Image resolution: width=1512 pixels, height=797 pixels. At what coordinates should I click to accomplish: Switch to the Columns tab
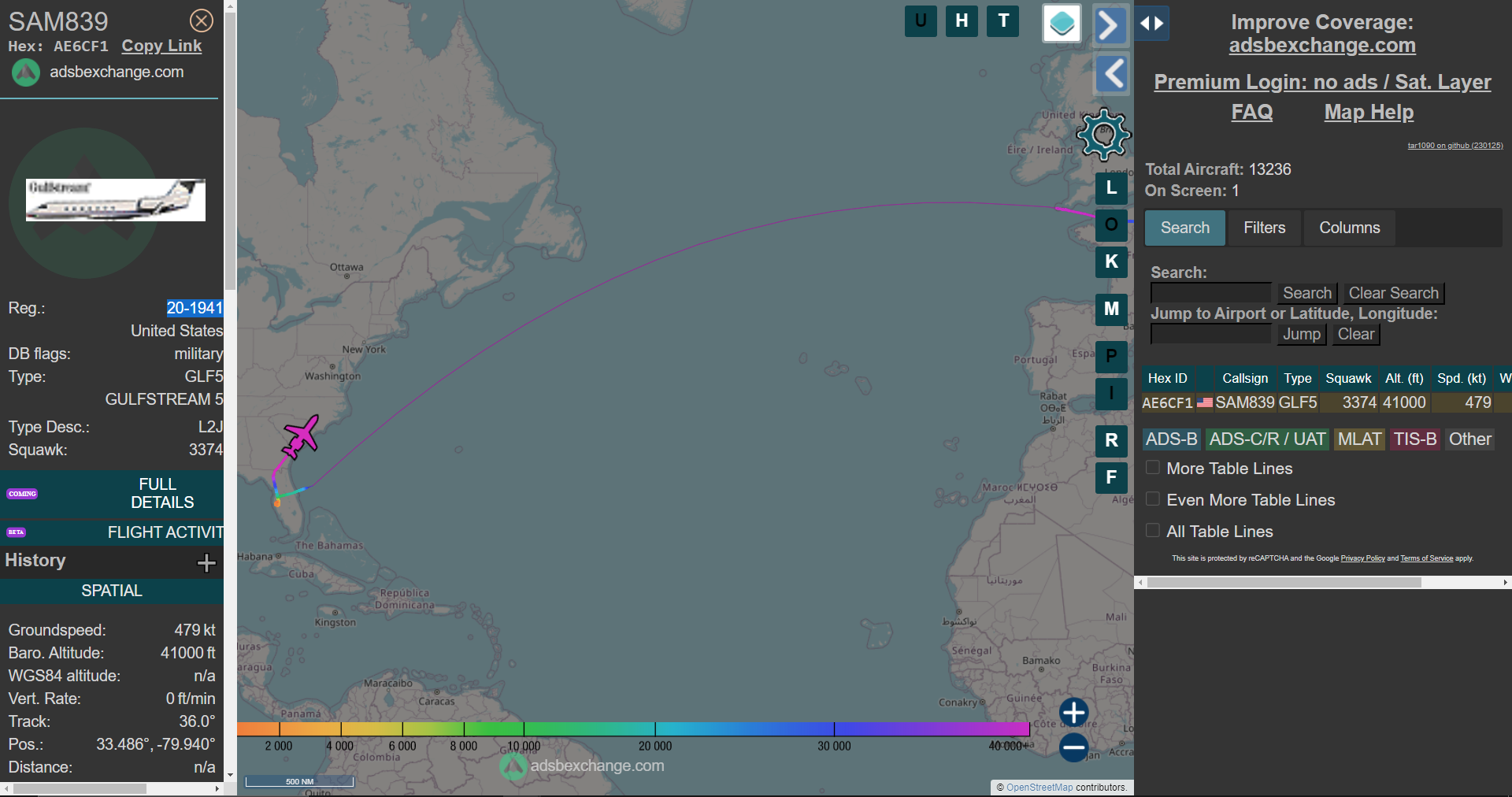(x=1349, y=228)
